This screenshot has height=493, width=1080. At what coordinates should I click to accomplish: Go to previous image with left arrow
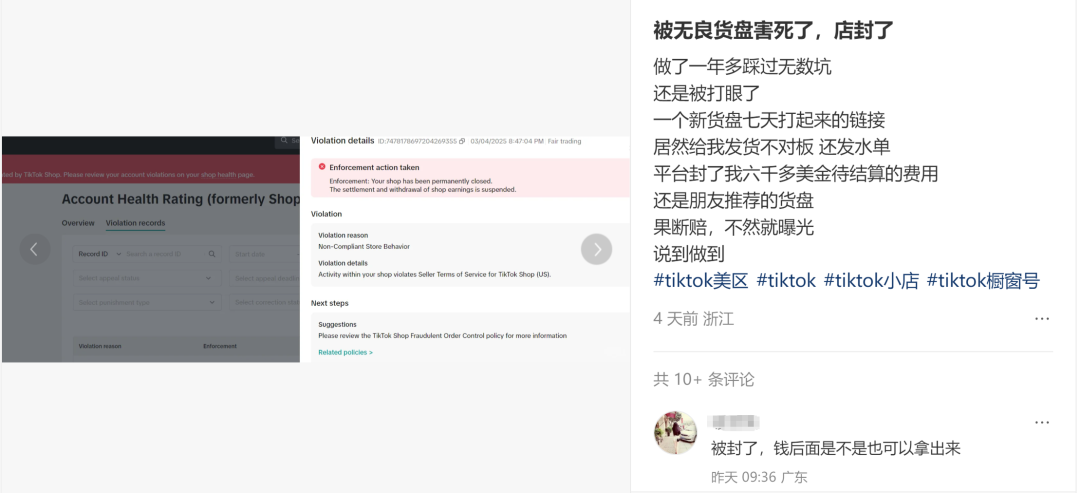(x=34, y=249)
